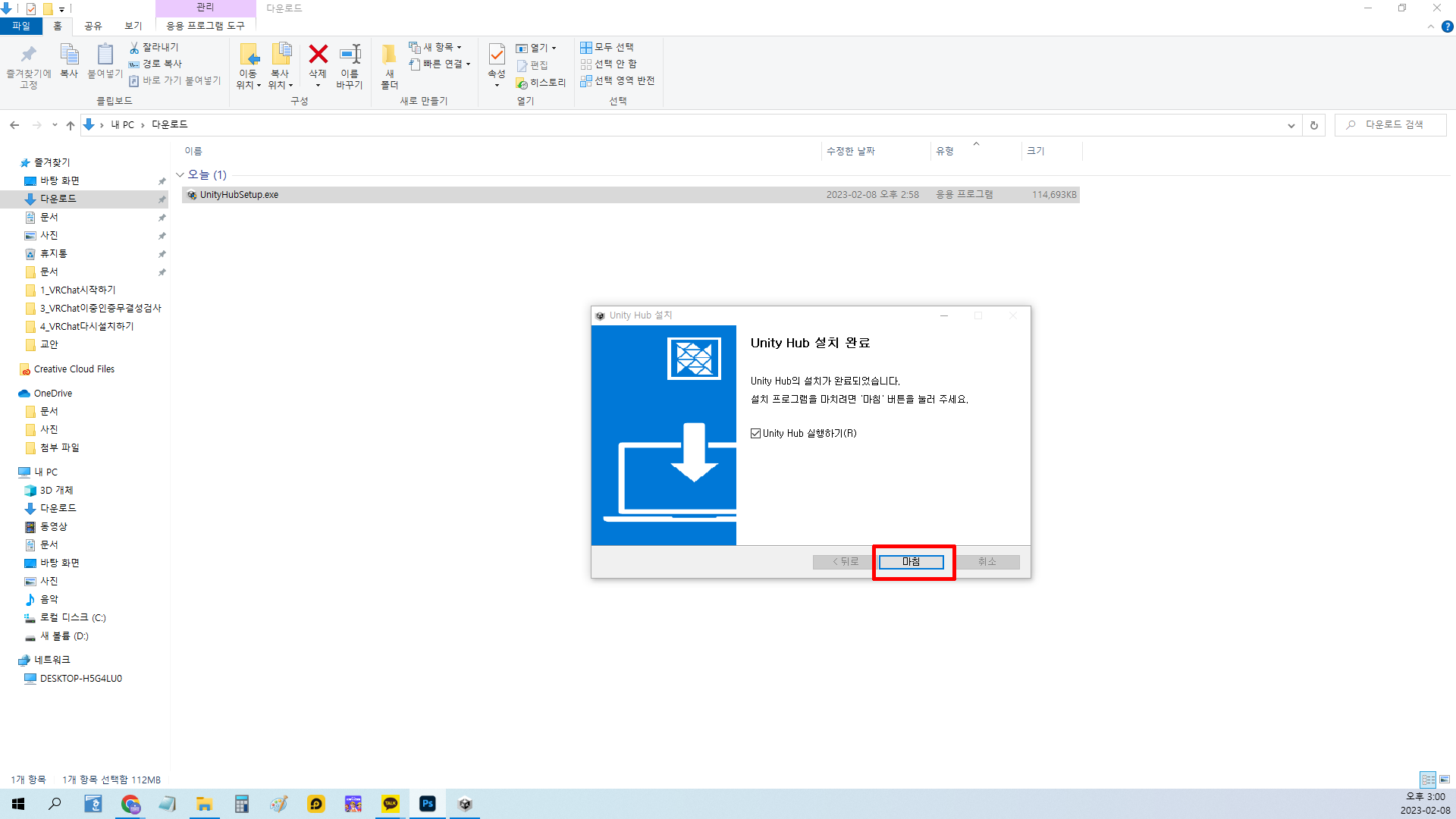Click 모두 선택 in the ribbon

coord(607,47)
